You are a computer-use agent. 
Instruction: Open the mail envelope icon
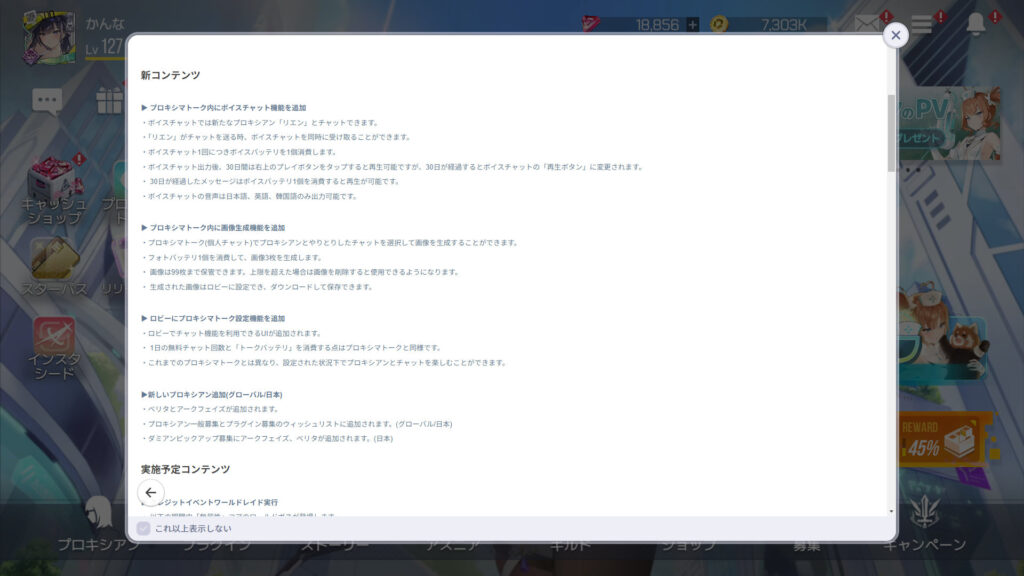867,24
